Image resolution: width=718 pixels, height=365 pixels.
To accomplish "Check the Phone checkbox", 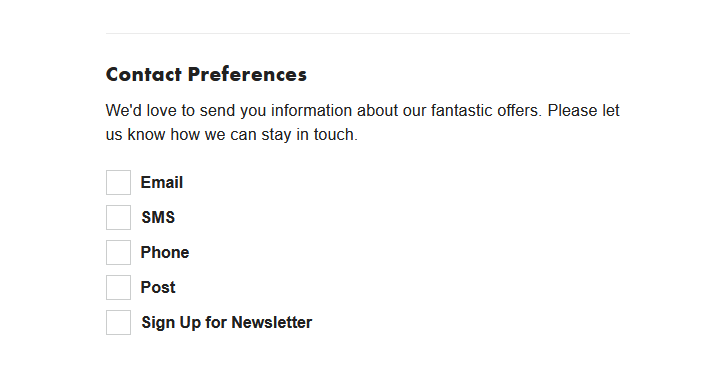I will click(x=119, y=252).
